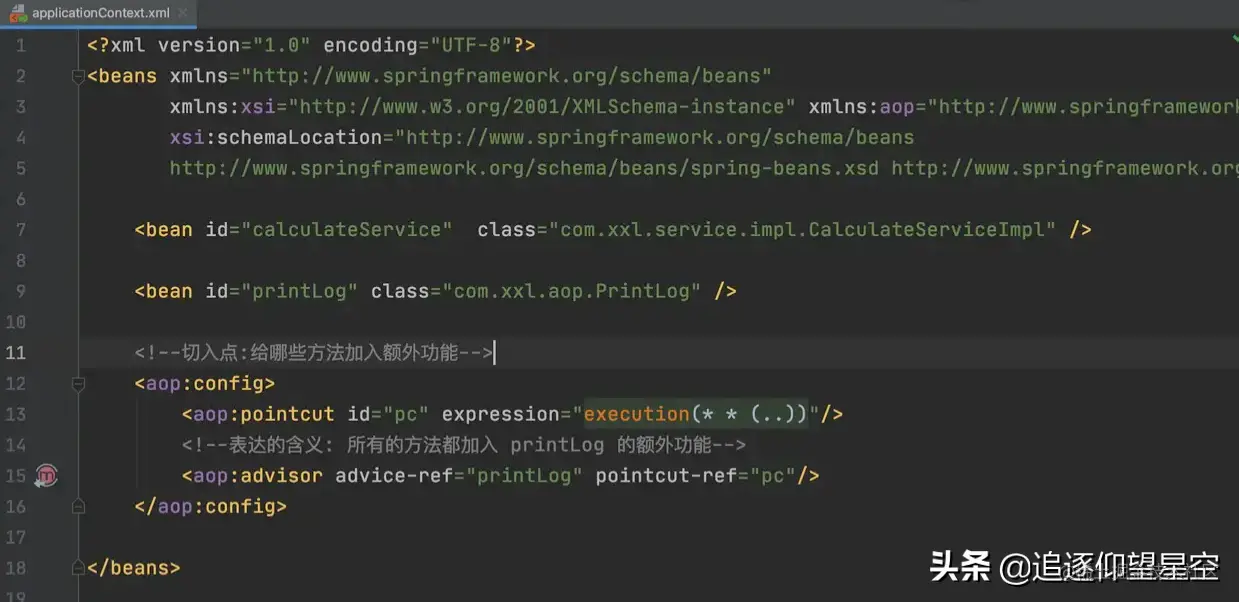Fold at the closing beans marker on line 18
The height and width of the screenshot is (602, 1239).
point(78,568)
